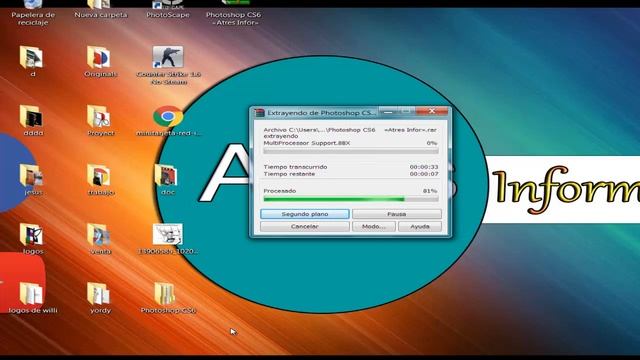
Task: Click the MultiProcessor Support.8BX file progress bar
Action: [x=351, y=151]
